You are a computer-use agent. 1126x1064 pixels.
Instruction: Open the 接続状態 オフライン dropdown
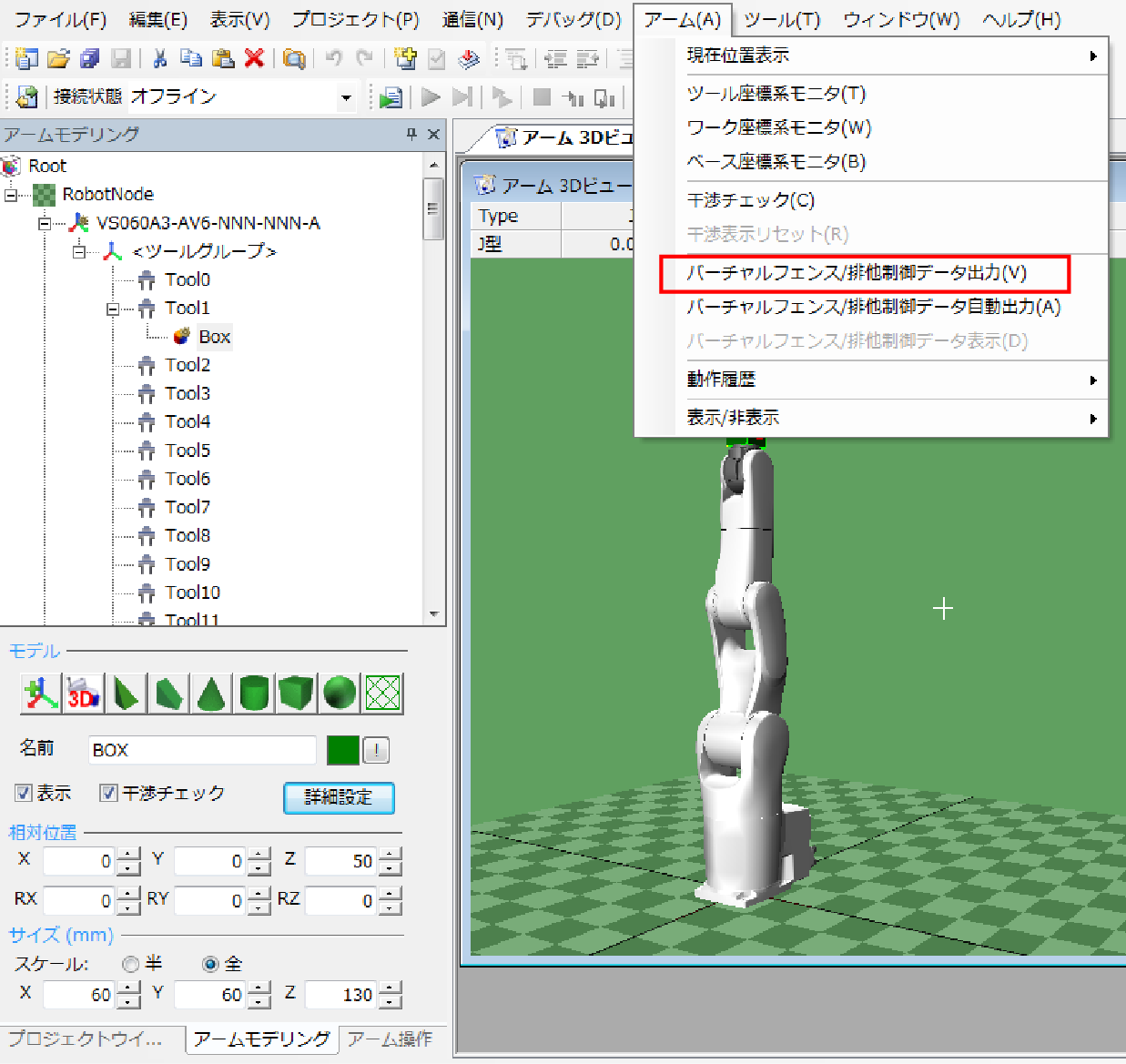(x=346, y=96)
